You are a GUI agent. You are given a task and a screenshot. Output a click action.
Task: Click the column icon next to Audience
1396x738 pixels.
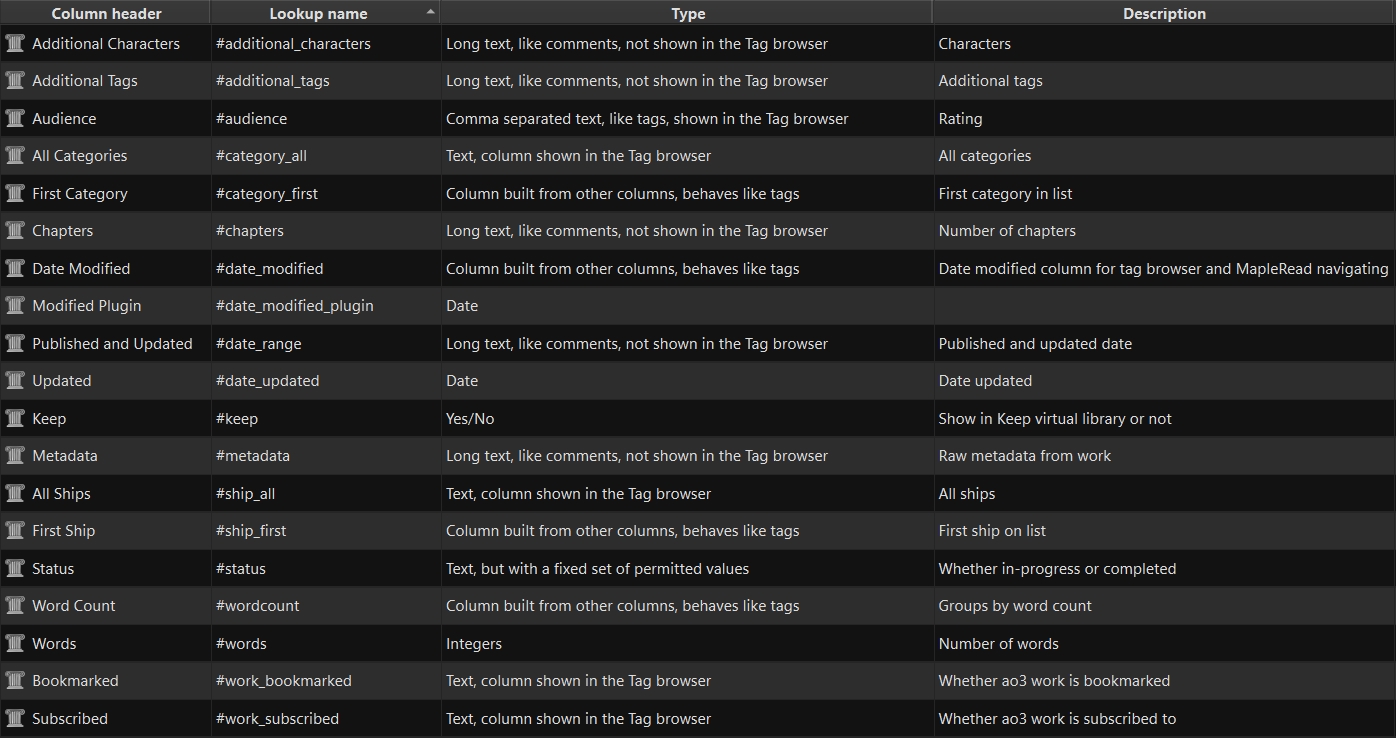click(15, 118)
